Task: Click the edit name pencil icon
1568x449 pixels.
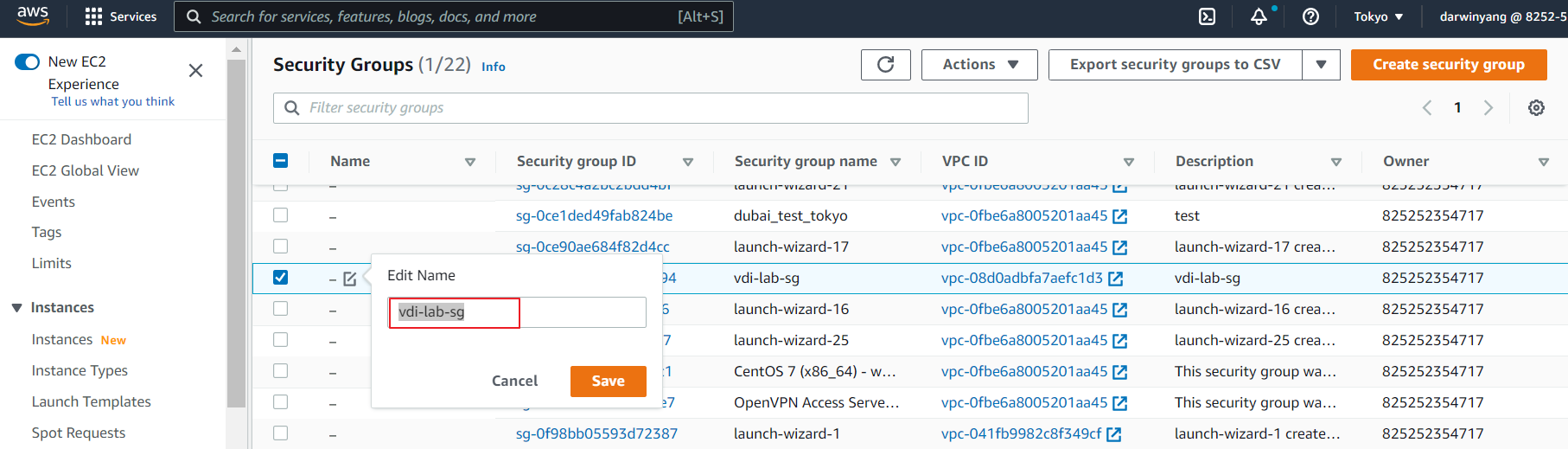Action: 350,279
